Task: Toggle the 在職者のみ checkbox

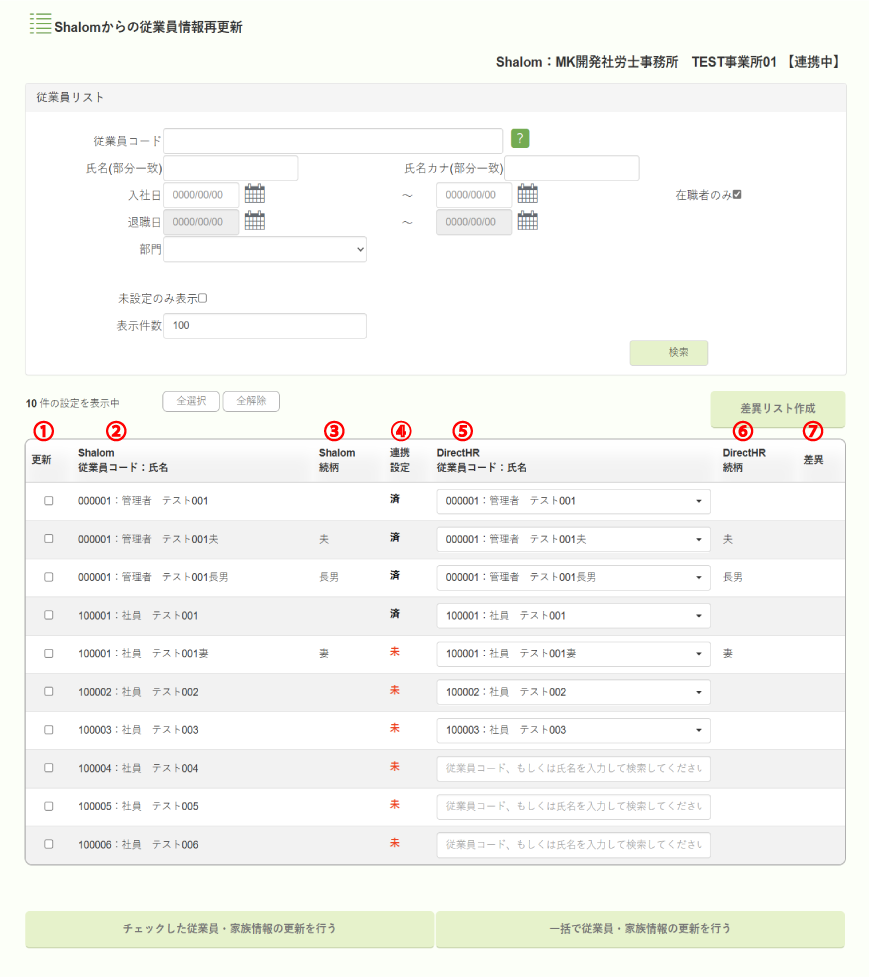Action: pyautogui.click(x=737, y=194)
